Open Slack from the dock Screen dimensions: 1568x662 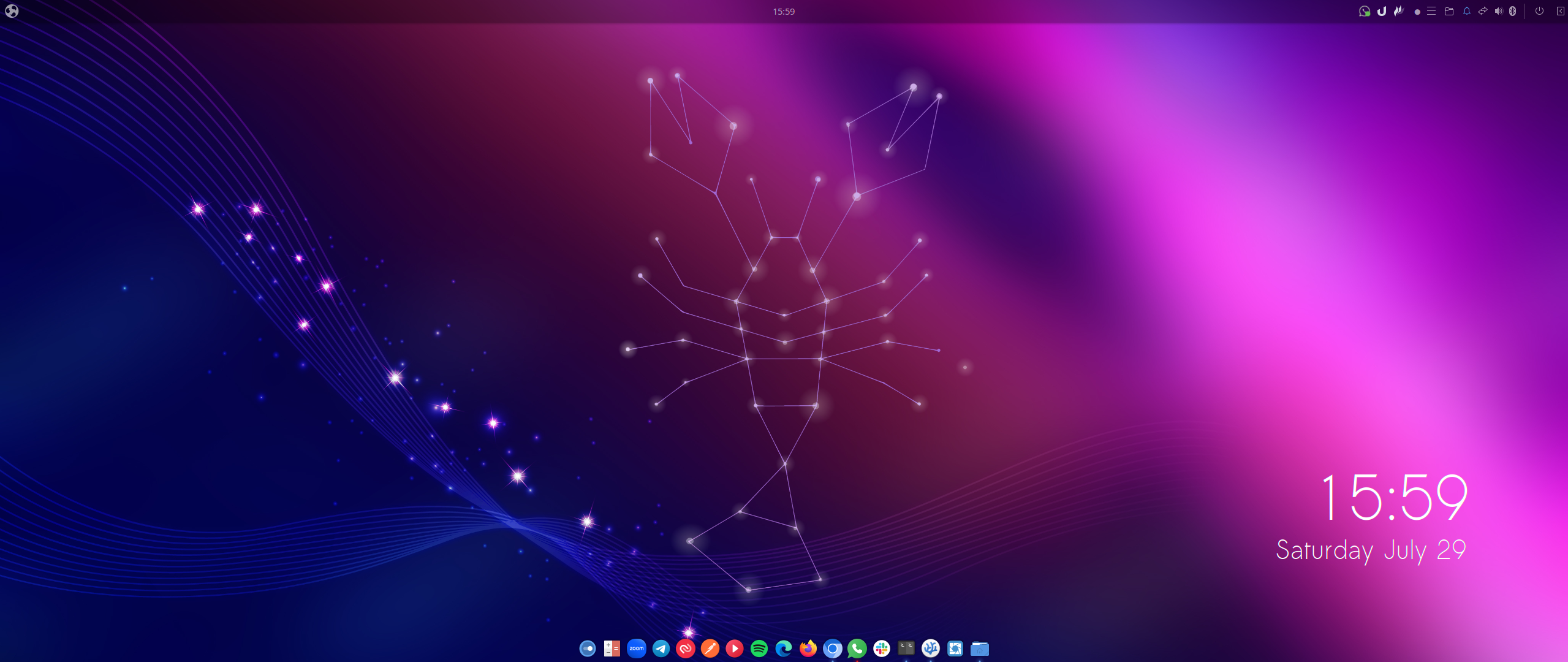881,649
